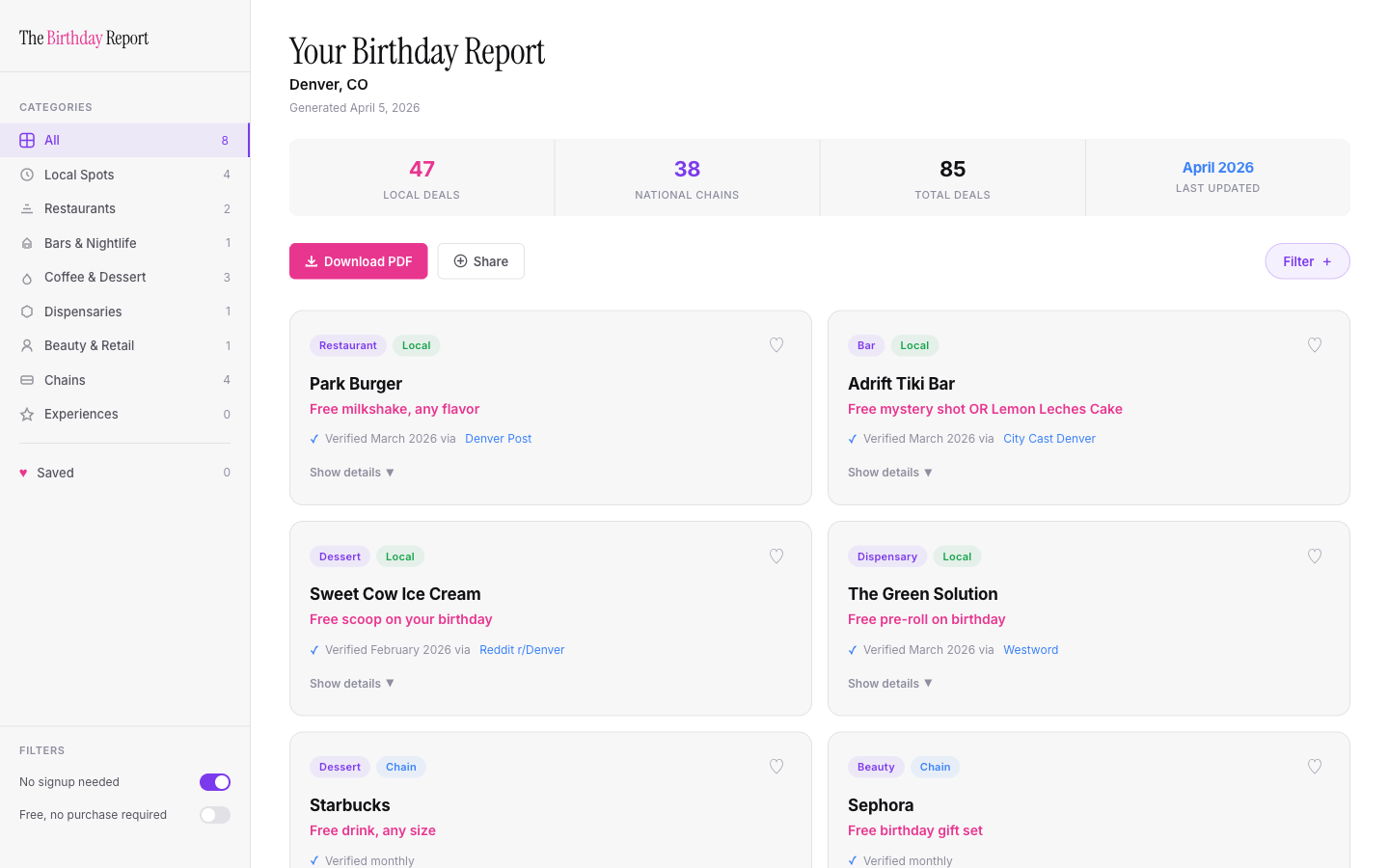Open the City Cast Denver link
This screenshot has width=1389, height=868.
[1049, 439]
